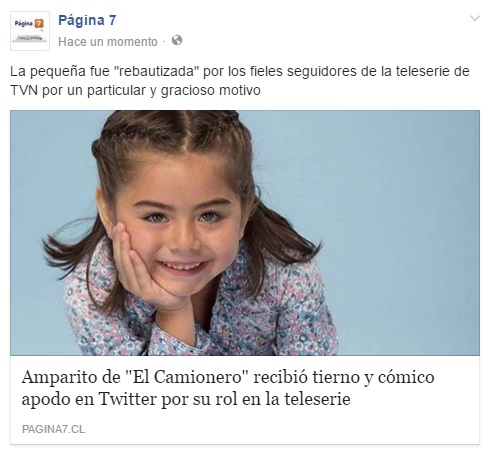Select the caption starting 'La pequeña fue'
The height and width of the screenshot is (453, 485).
(240, 81)
